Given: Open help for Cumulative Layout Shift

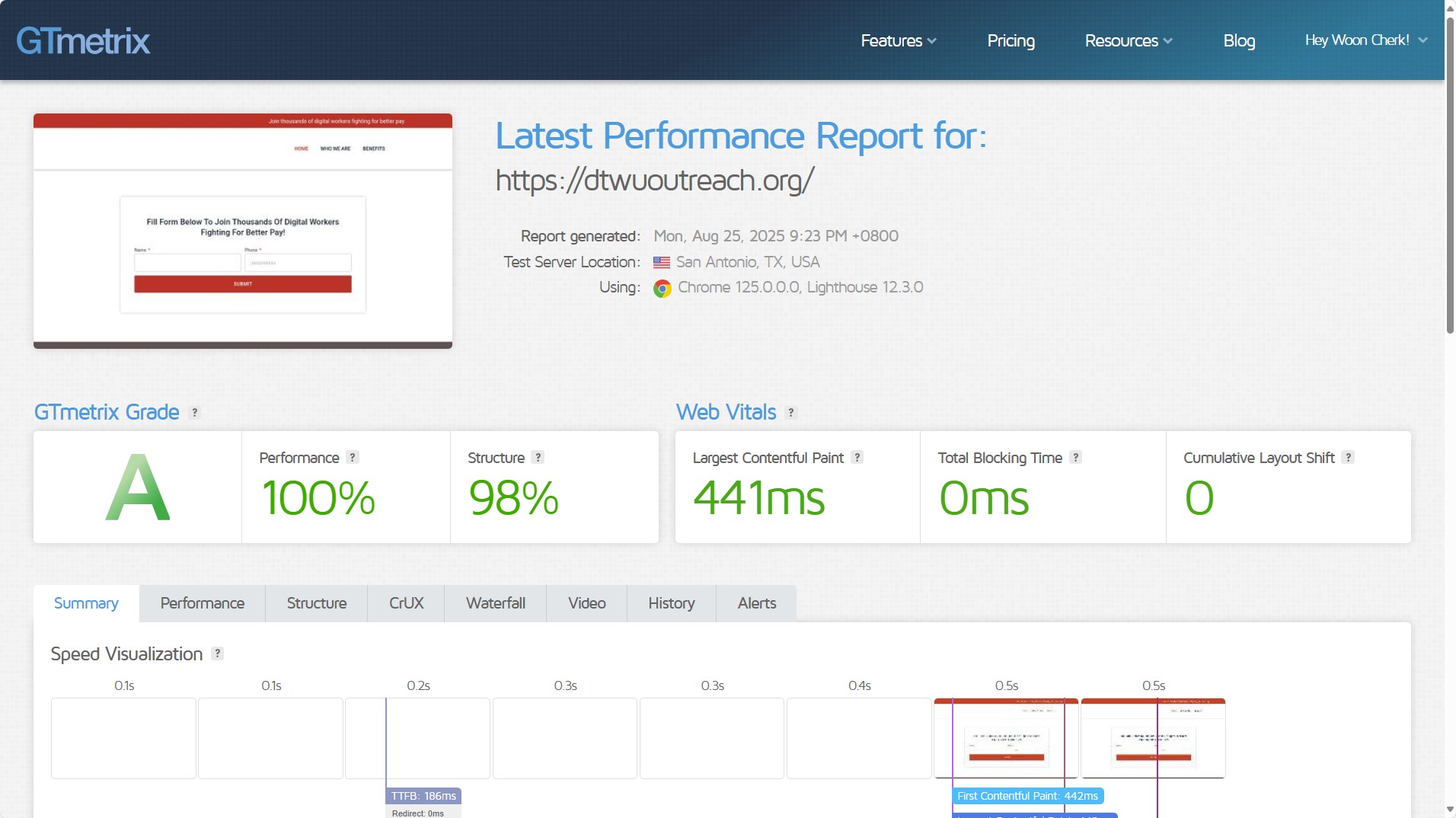Looking at the screenshot, I should click(1348, 457).
